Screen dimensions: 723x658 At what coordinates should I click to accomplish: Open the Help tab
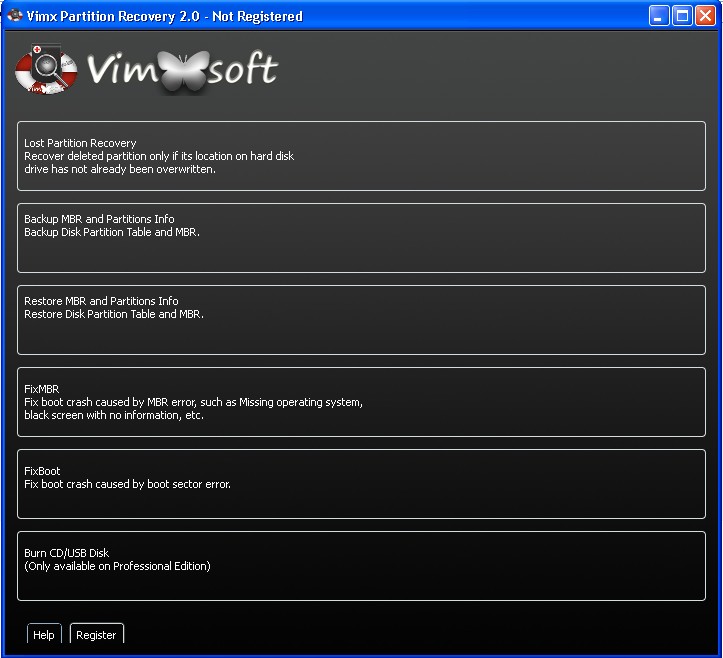(x=44, y=635)
